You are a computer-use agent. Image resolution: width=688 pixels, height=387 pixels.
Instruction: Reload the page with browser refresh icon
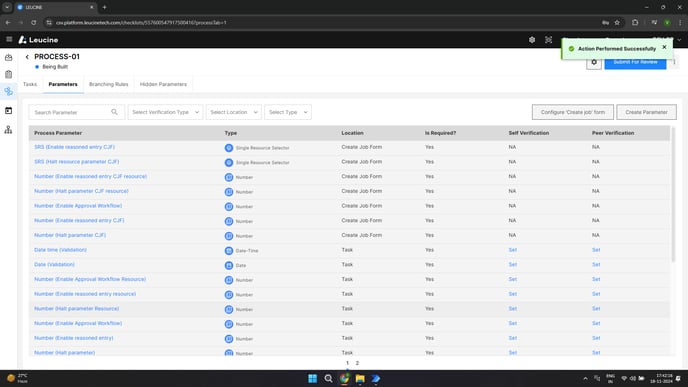(34, 22)
